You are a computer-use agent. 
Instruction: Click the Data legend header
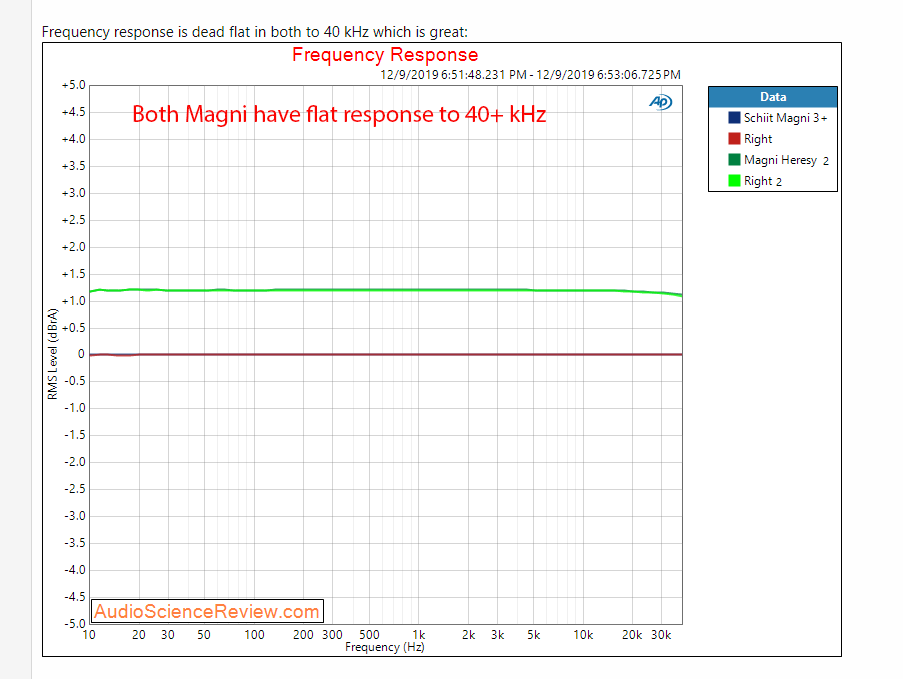[x=773, y=97]
